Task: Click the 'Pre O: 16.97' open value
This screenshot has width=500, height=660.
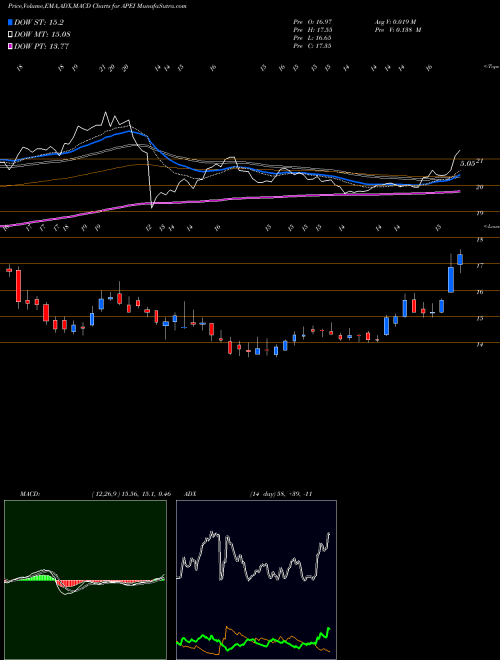Action: (313, 21)
